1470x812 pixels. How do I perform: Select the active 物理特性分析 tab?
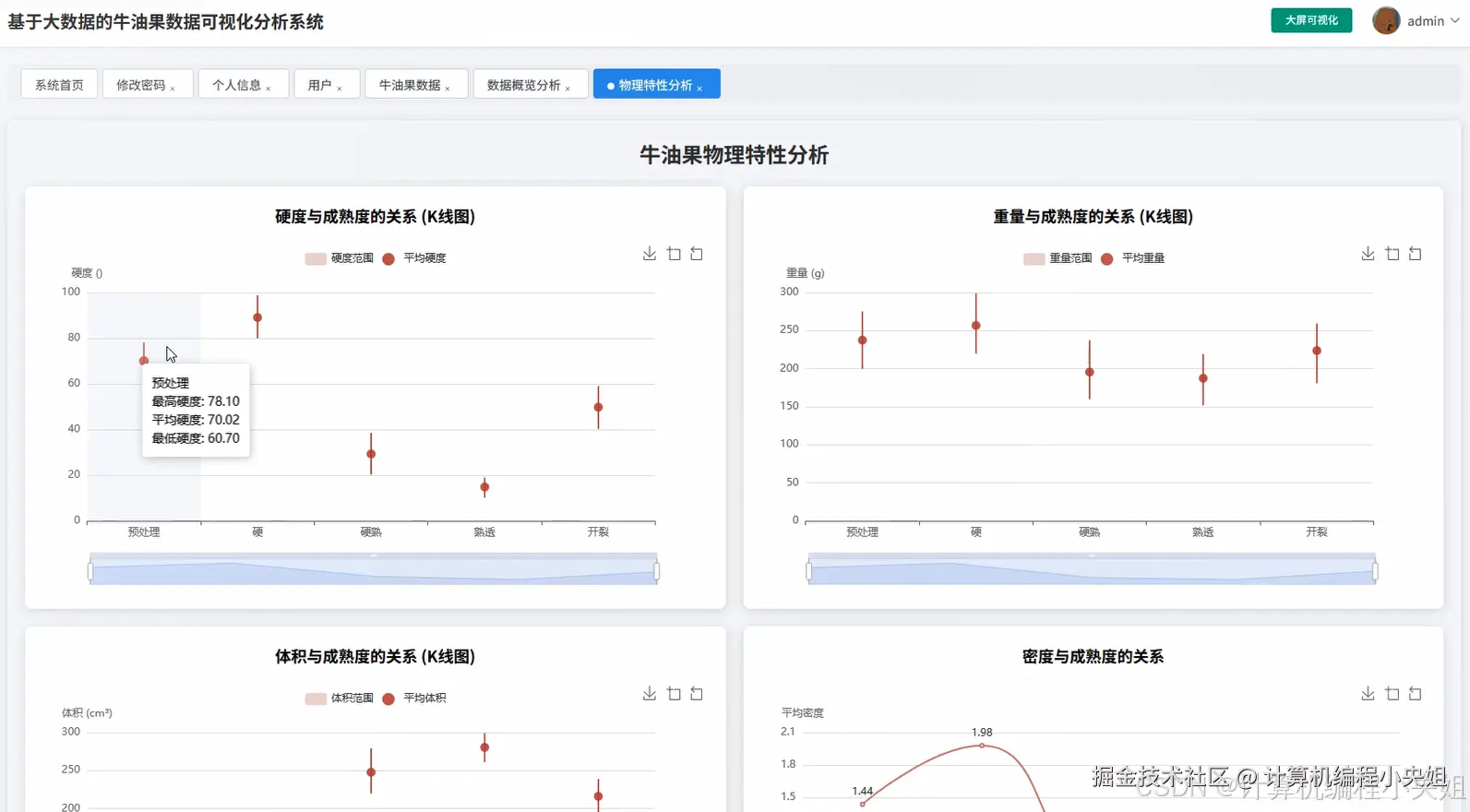[x=655, y=84]
